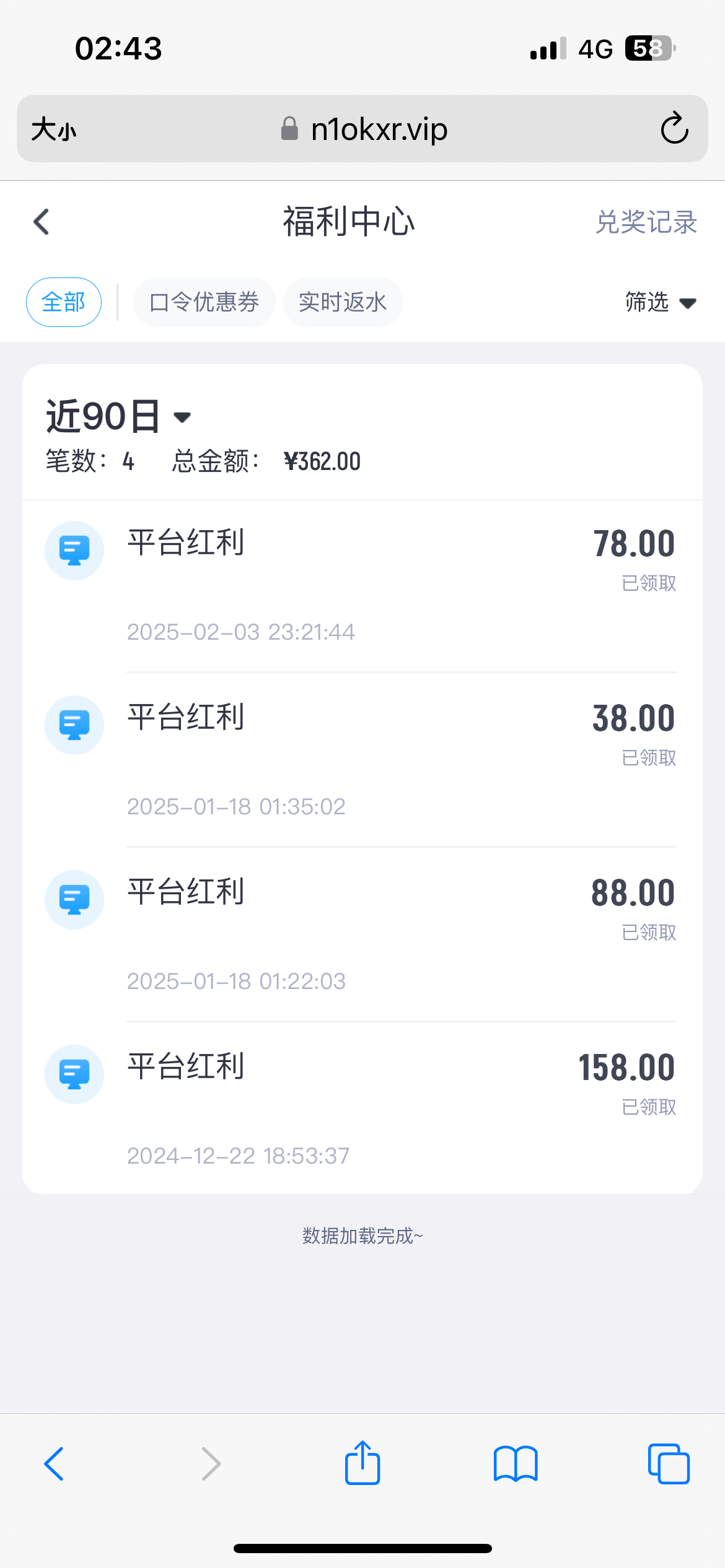Open the 近90日 date range dropdown

click(118, 416)
